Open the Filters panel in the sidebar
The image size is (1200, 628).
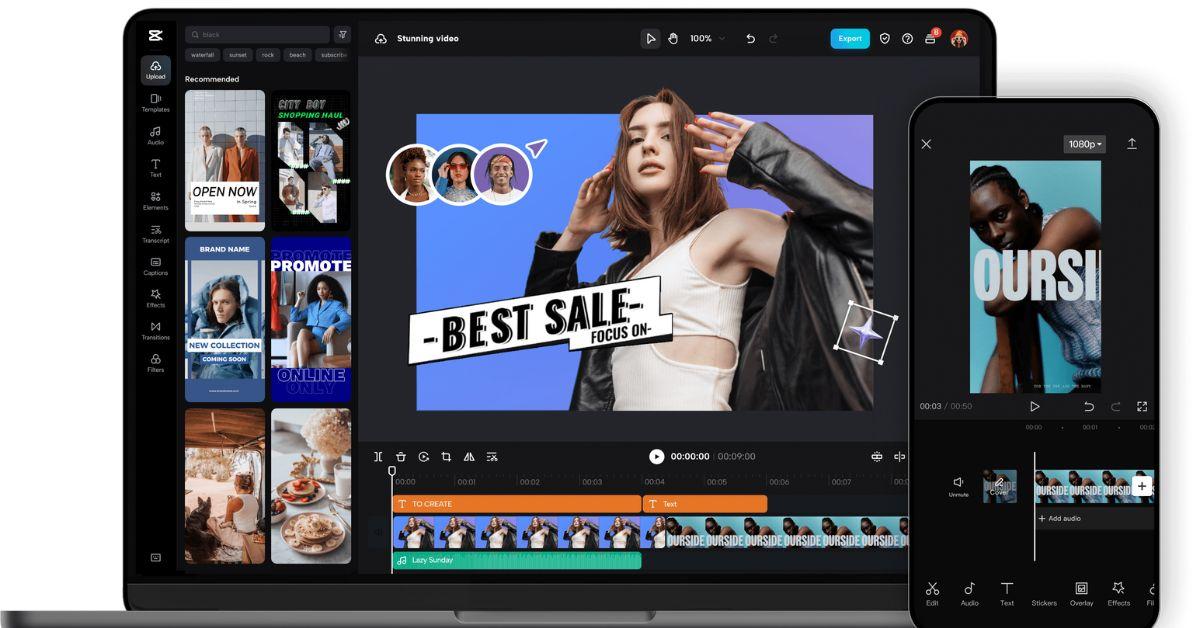point(155,363)
